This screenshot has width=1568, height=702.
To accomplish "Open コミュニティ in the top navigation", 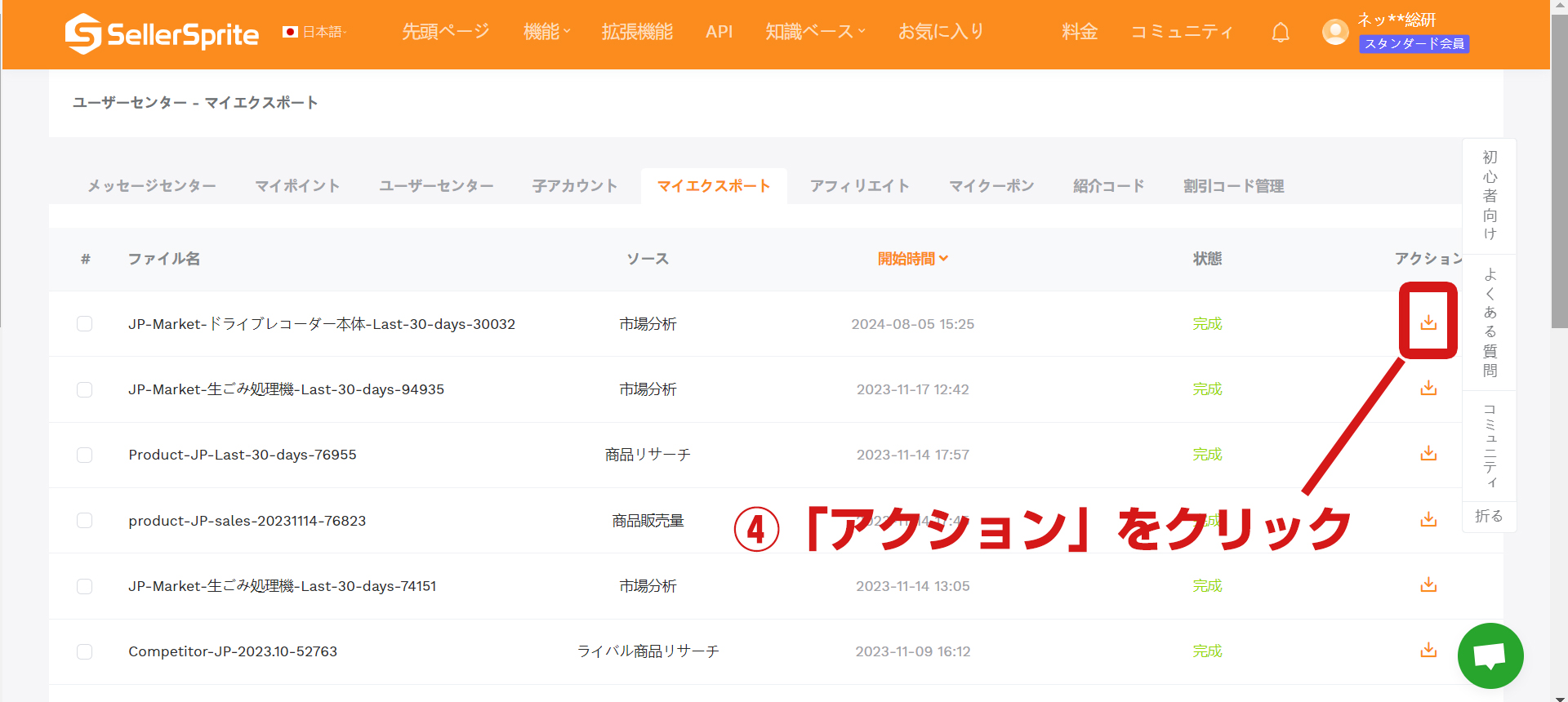I will 1182,32.
